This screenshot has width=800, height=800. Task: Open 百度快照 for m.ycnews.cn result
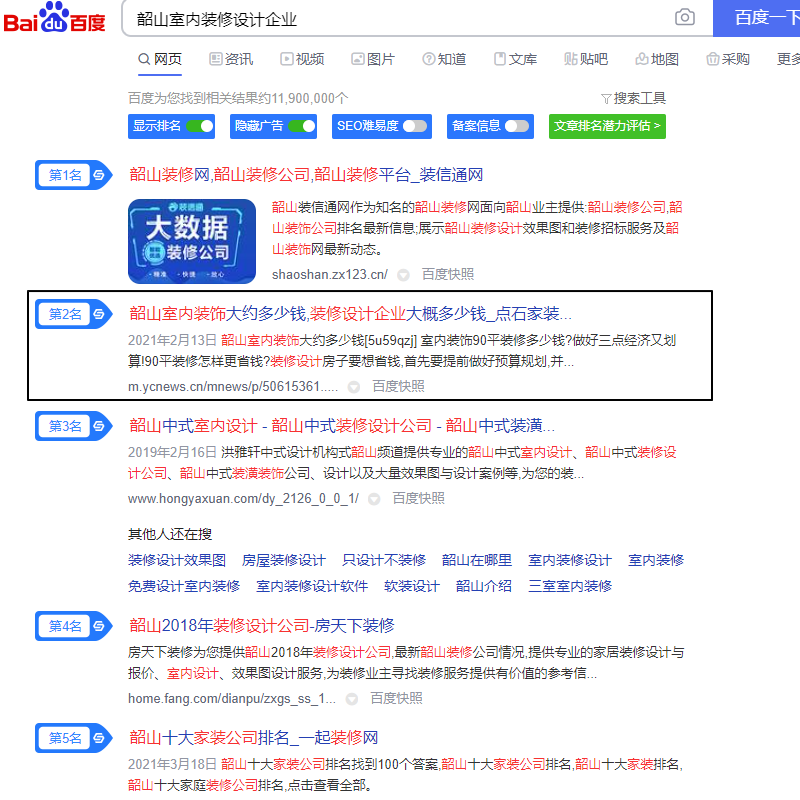point(398,386)
